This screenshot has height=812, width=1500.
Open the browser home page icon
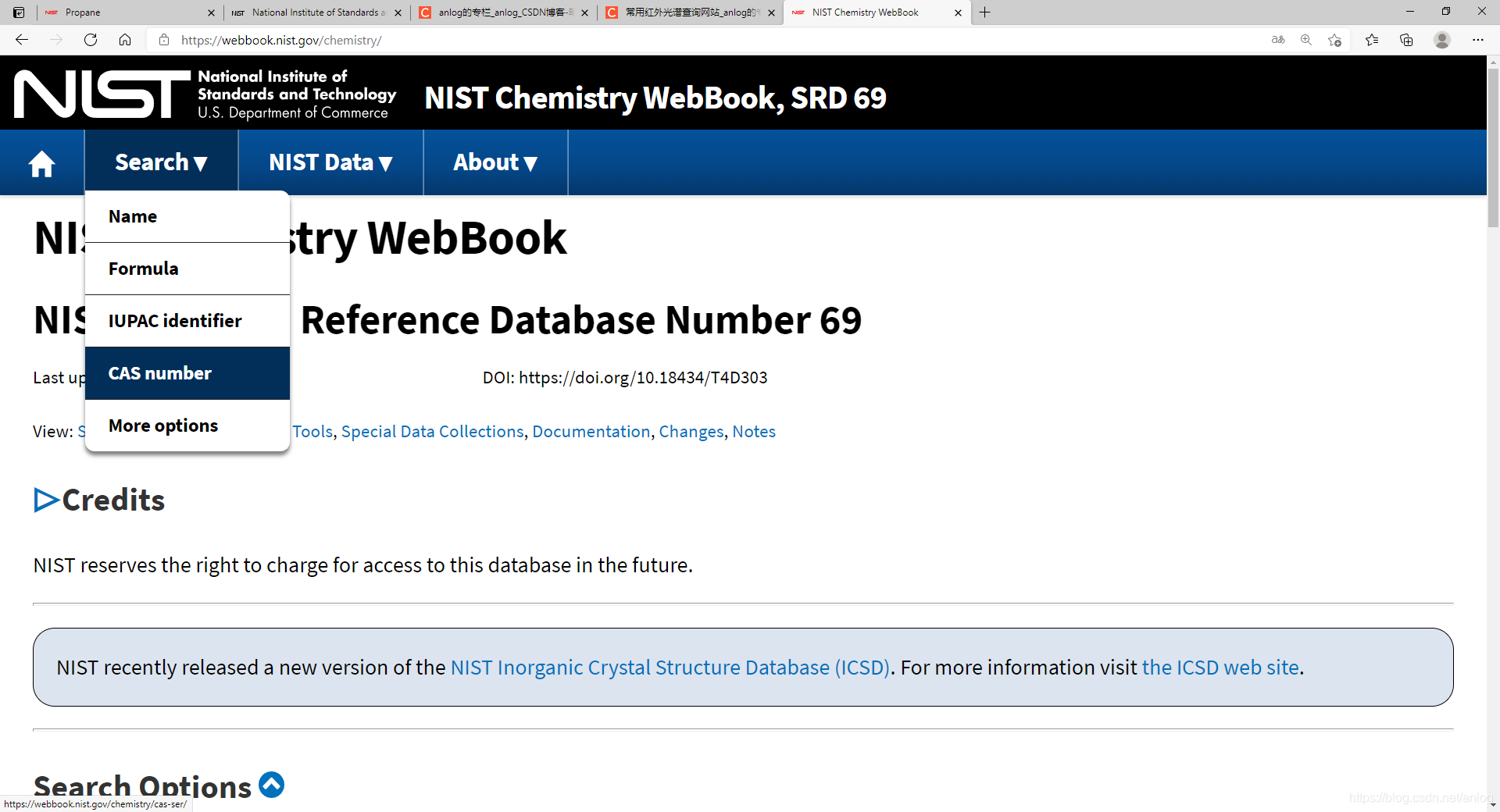[x=125, y=40]
